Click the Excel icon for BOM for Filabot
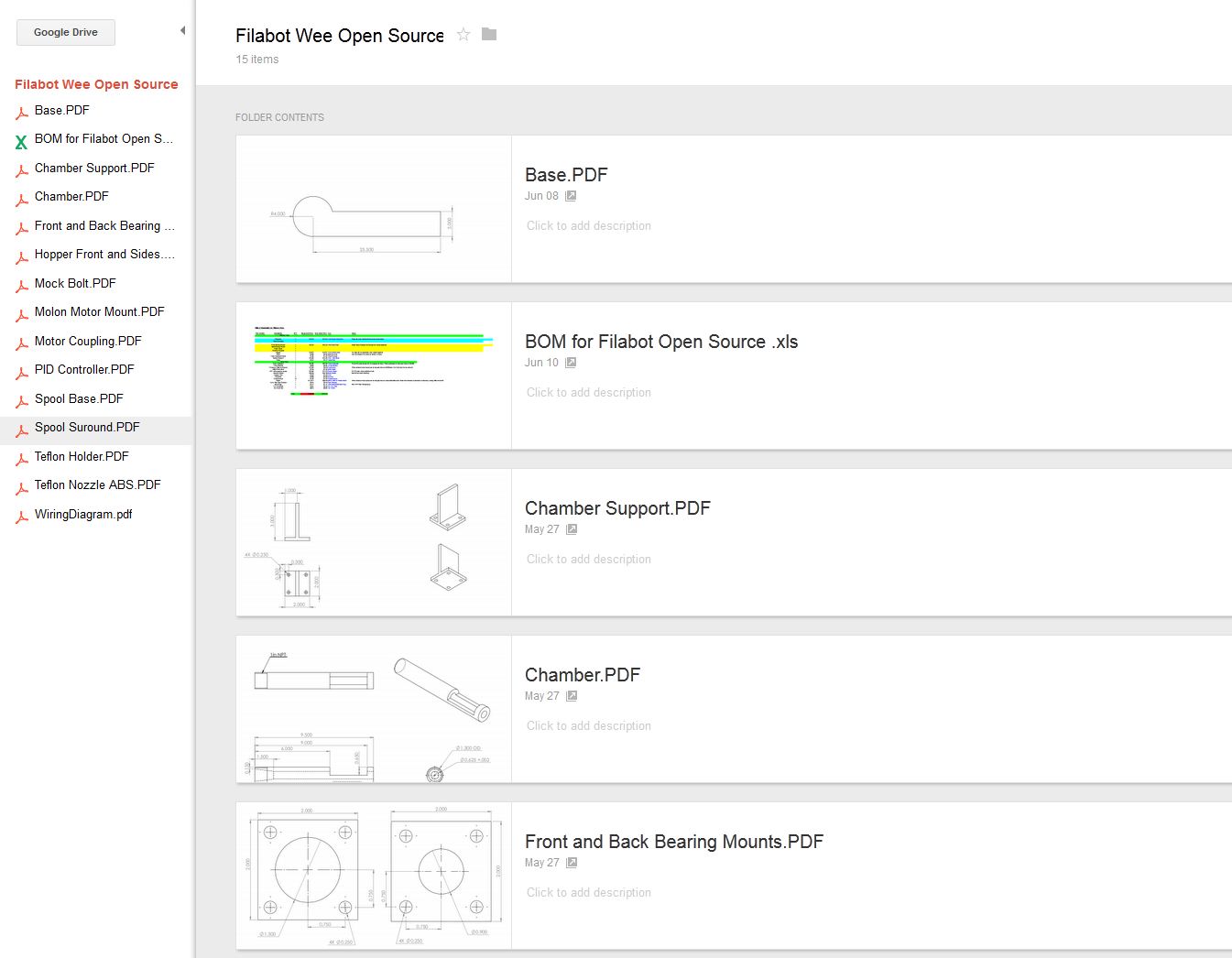This screenshot has height=958, width=1232. 21,141
